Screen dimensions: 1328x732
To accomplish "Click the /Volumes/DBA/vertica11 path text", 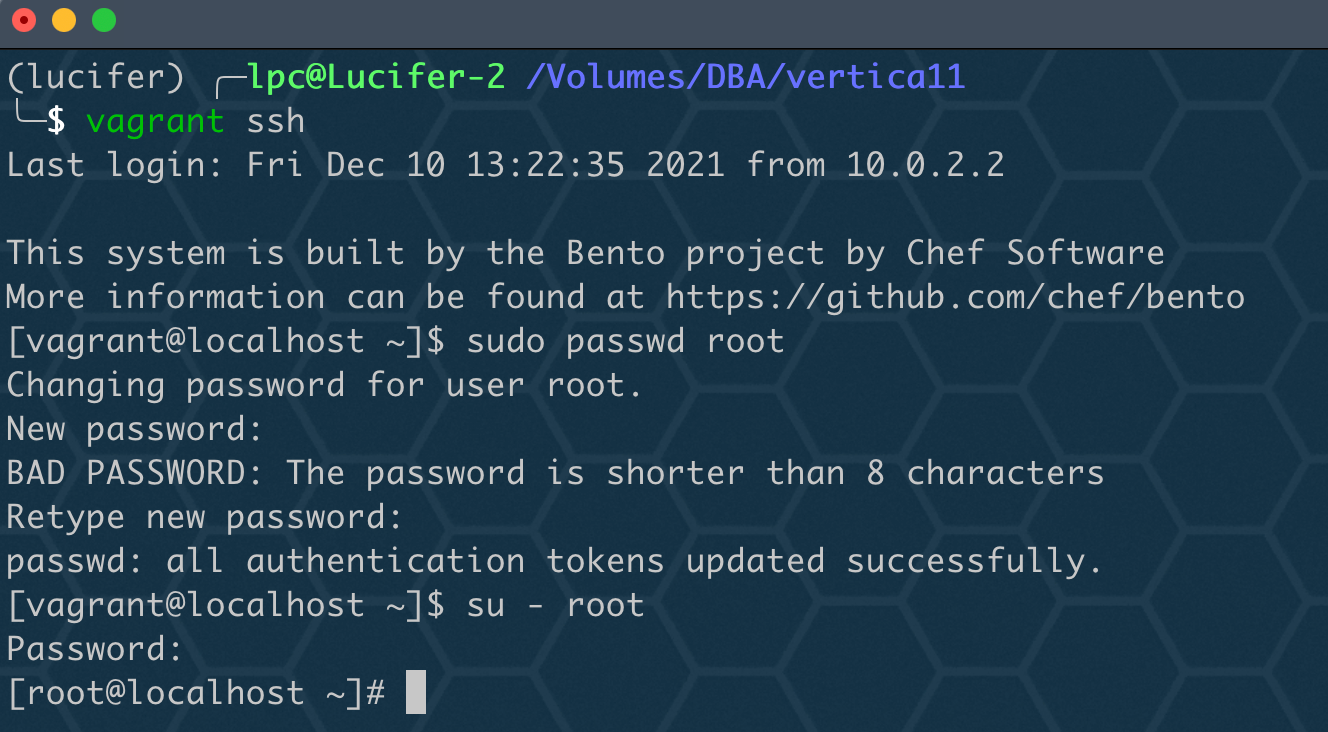I will 745,77.
